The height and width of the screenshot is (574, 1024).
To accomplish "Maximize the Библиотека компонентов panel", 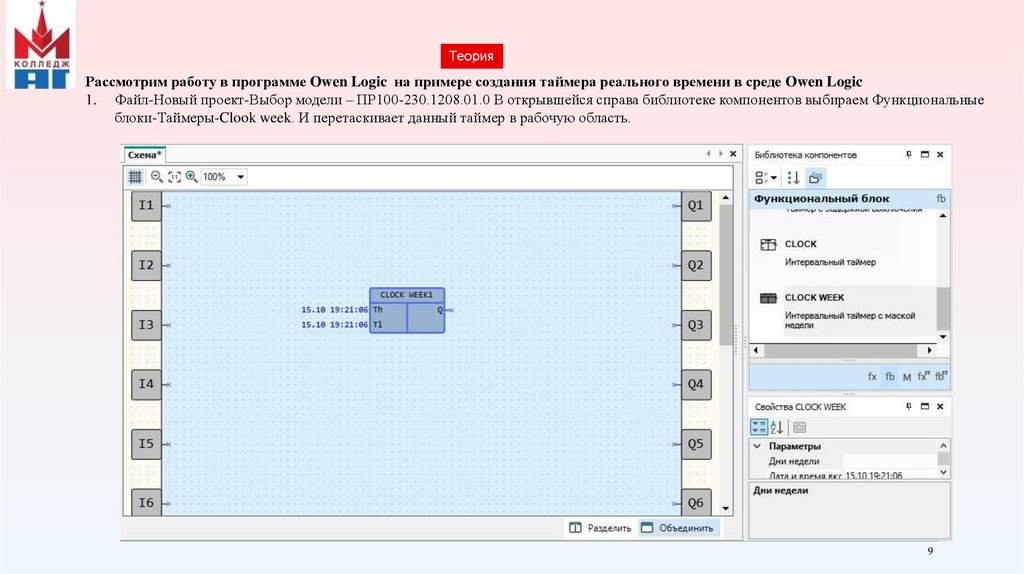I will [925, 155].
